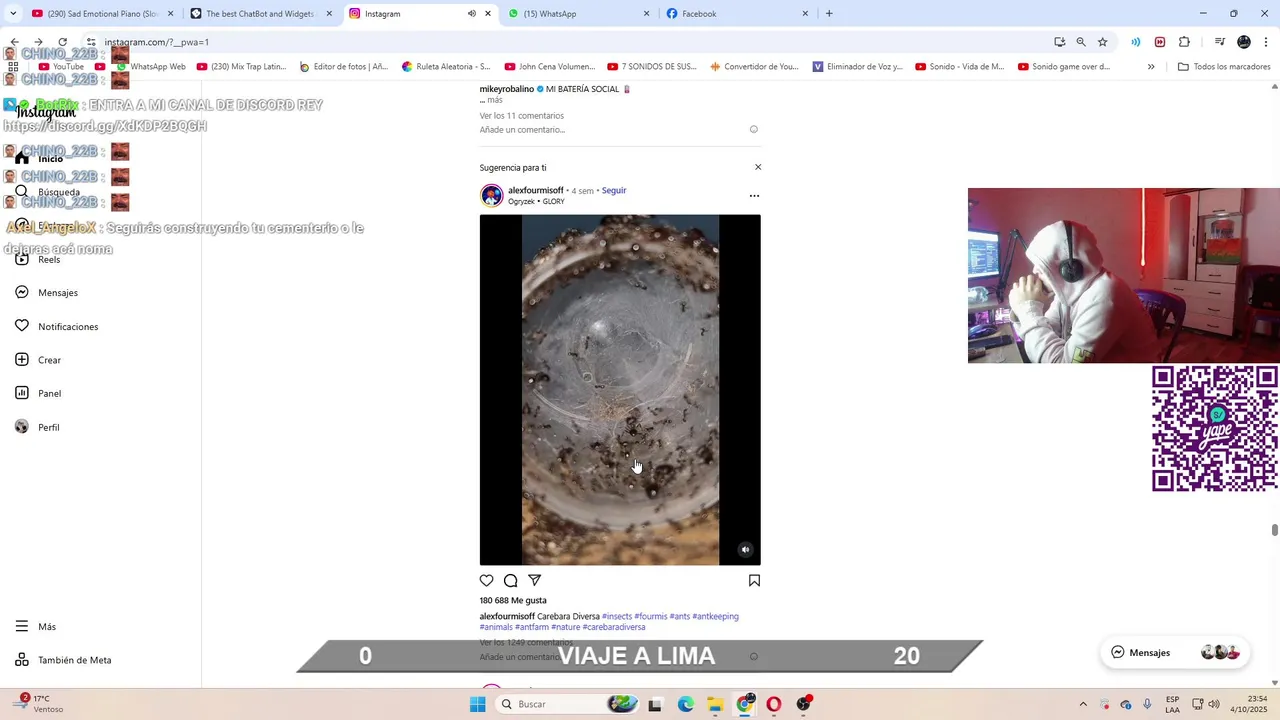Open Chrome's three-dot menu
The image size is (1280, 720).
click(x=1267, y=42)
